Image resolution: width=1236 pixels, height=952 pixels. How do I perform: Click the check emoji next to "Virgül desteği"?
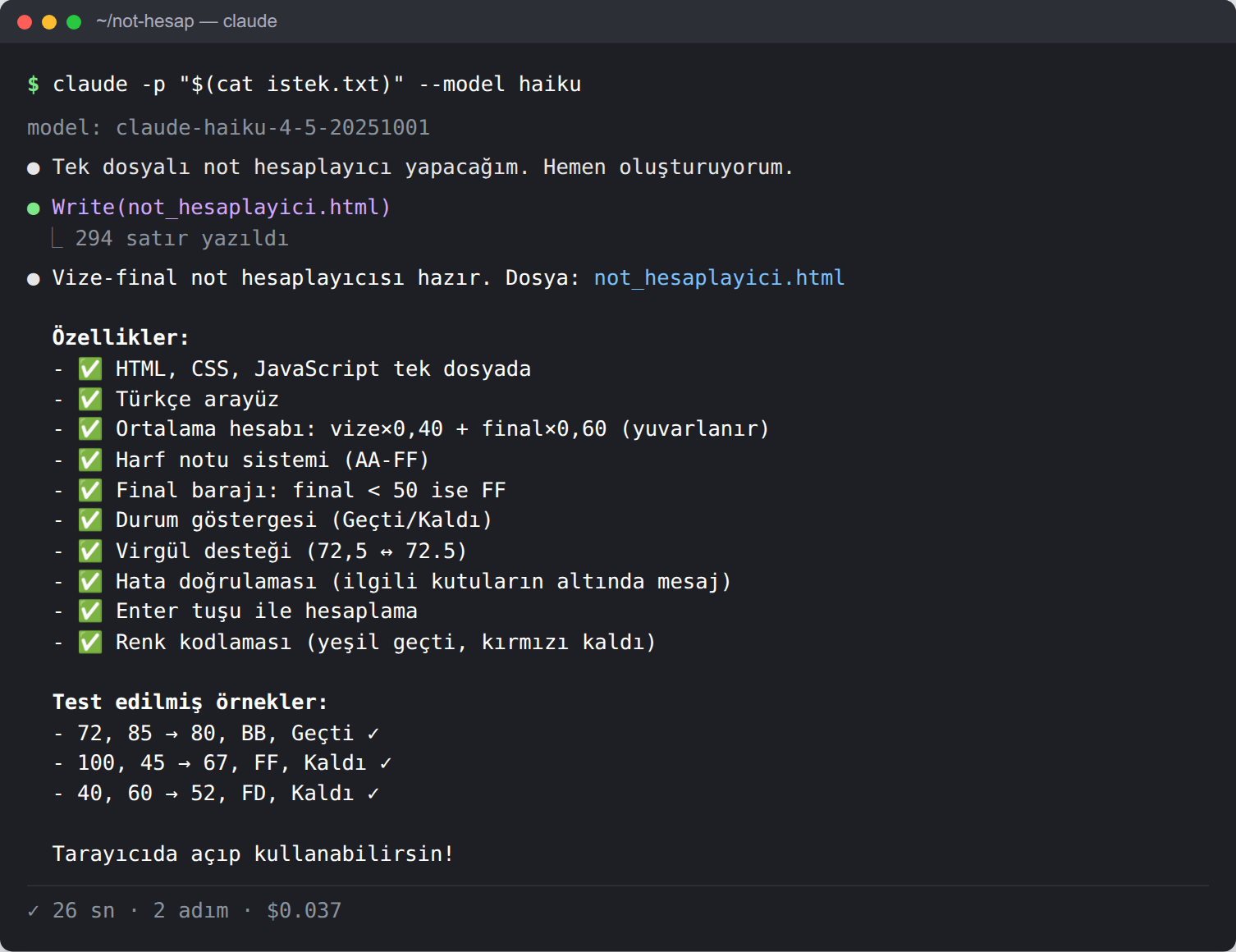tap(90, 552)
